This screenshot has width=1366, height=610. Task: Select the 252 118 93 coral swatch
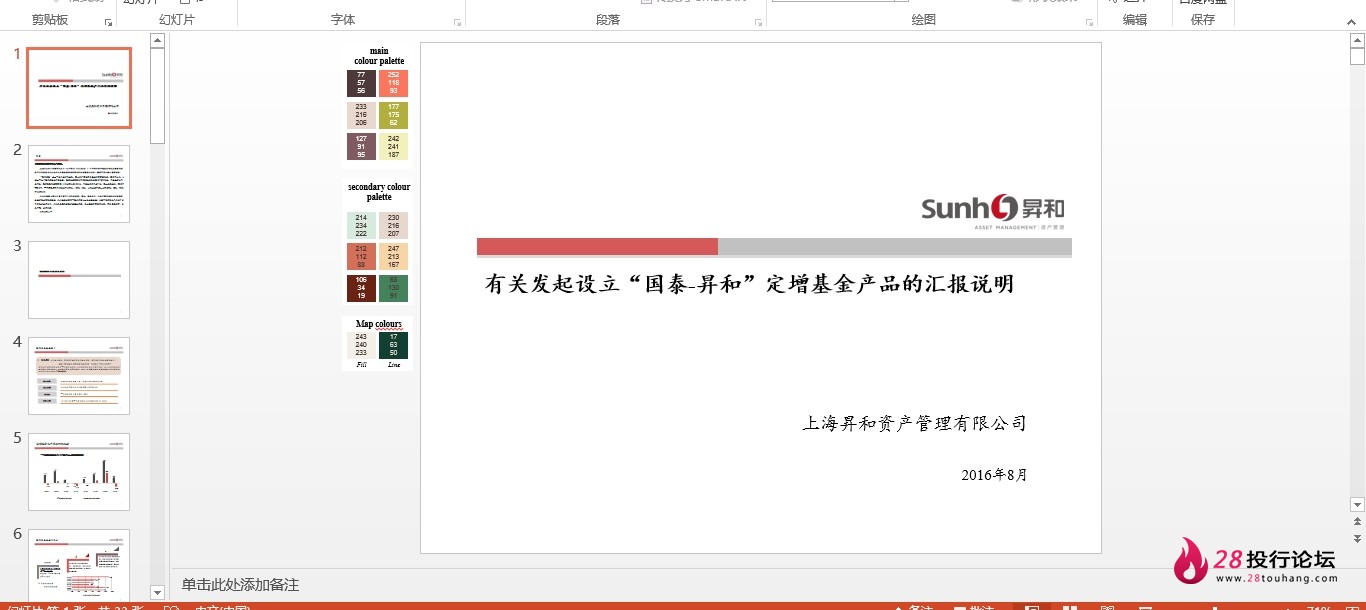coord(393,83)
